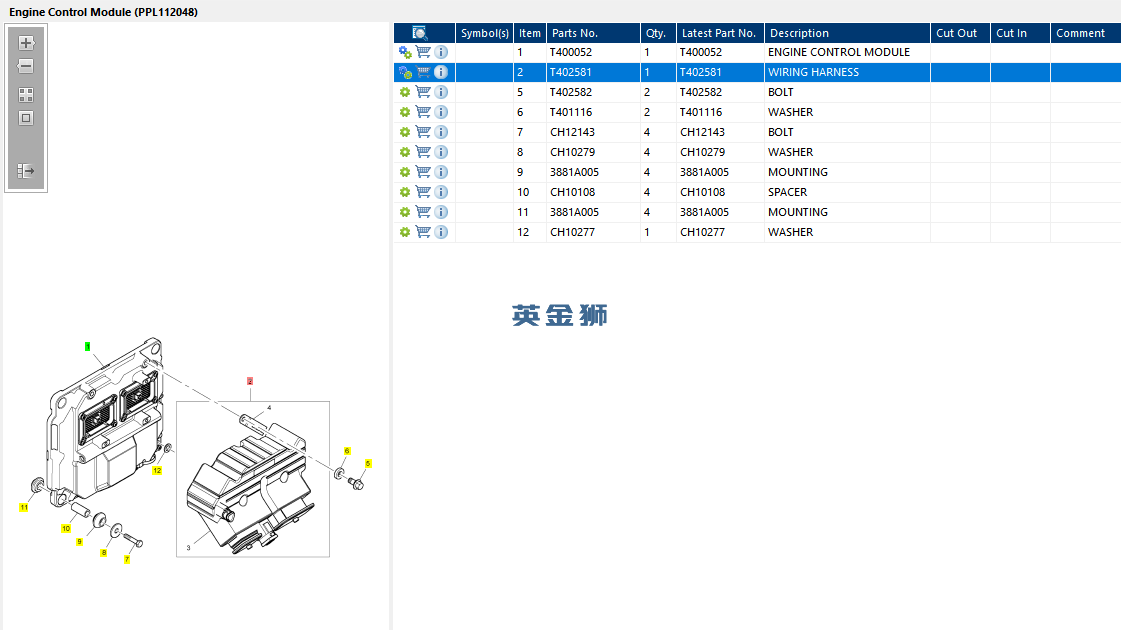This screenshot has height=630, width=1121.
Task: Click parts number CH10277
Action: coord(572,232)
